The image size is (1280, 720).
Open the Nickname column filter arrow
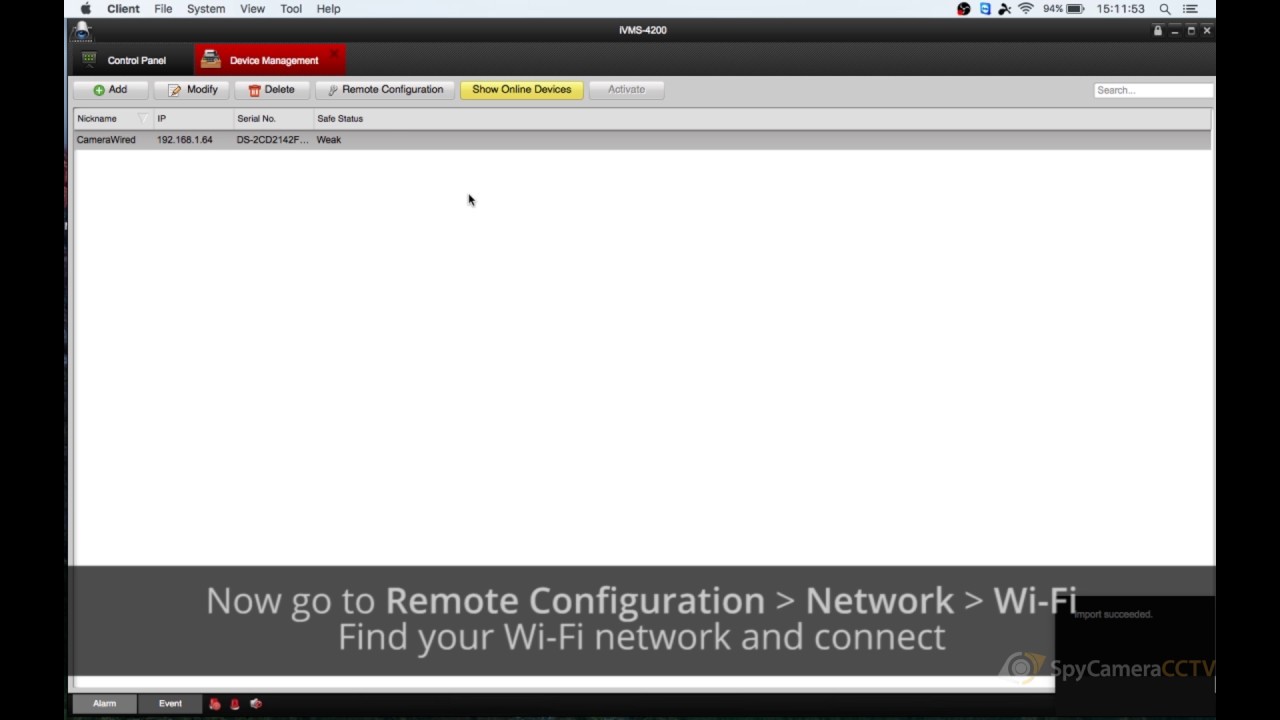[x=142, y=119]
